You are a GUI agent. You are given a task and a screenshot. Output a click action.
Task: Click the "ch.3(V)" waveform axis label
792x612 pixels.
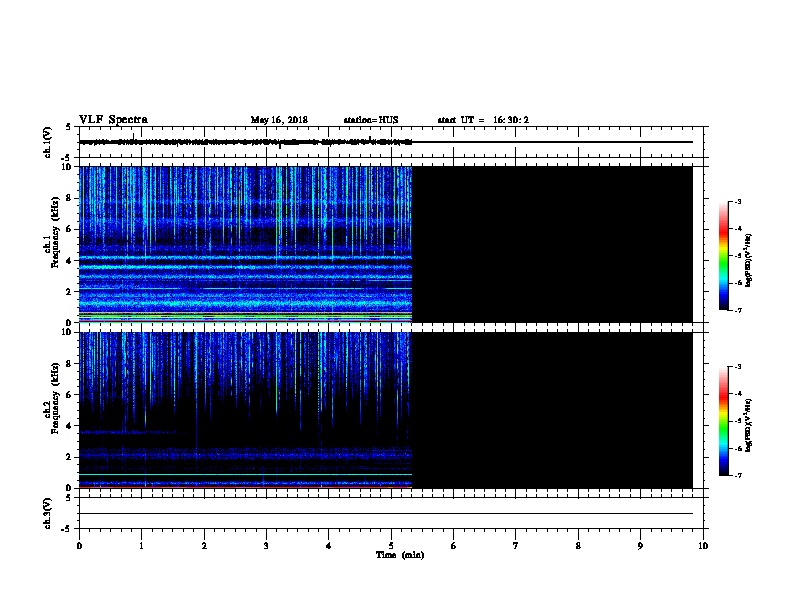pos(47,513)
